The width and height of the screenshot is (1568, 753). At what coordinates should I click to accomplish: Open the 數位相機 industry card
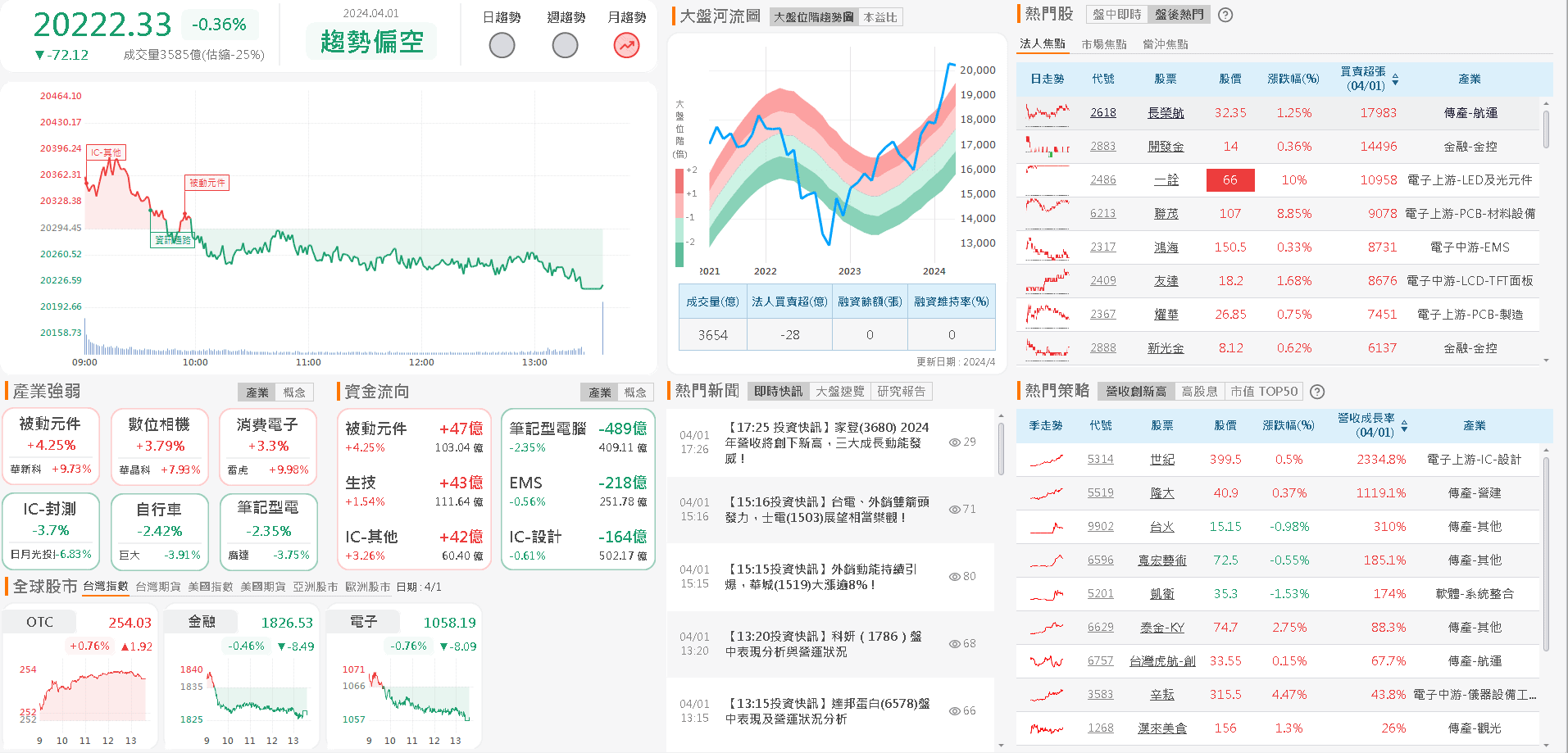[159, 447]
